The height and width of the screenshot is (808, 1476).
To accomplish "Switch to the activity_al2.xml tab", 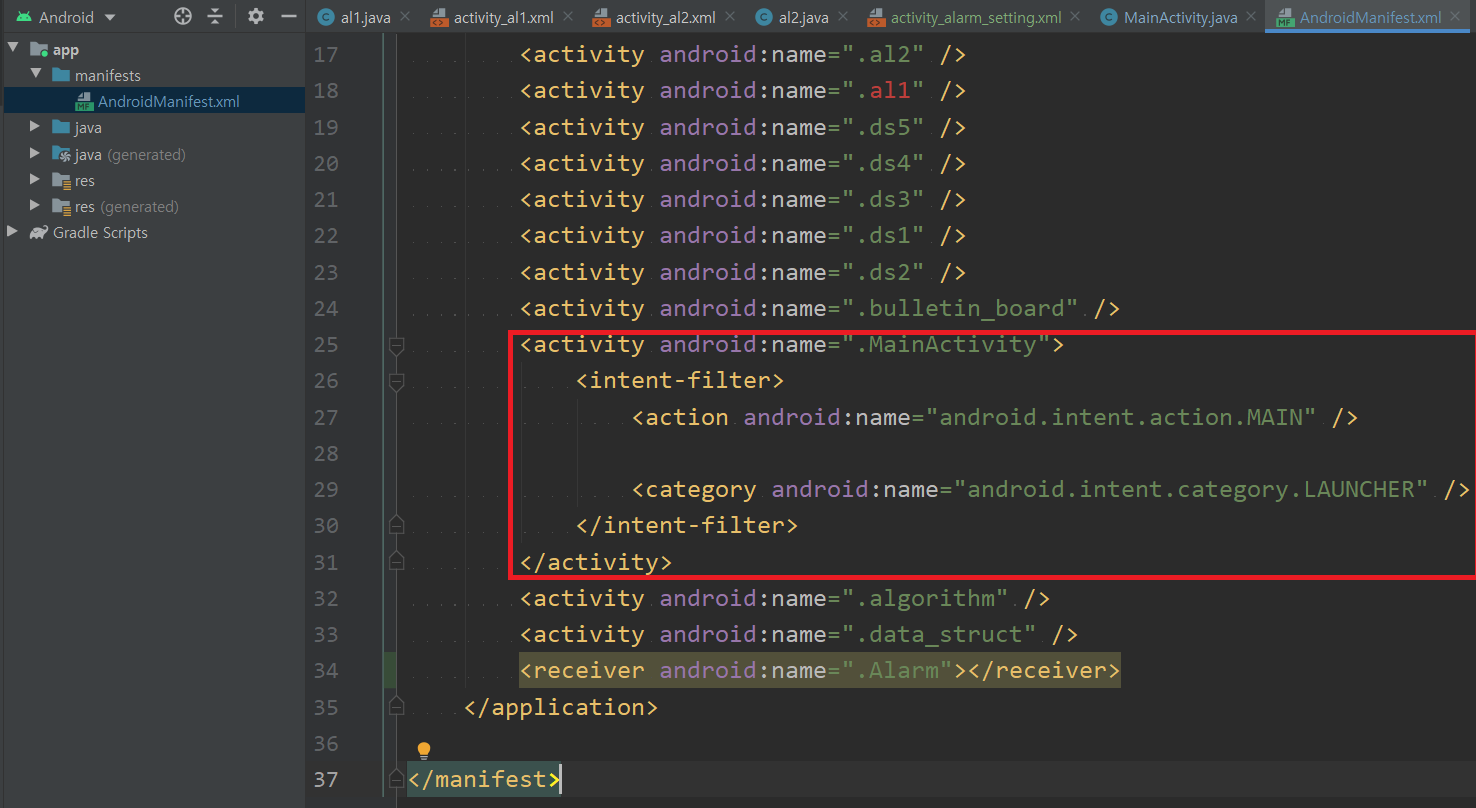I will (x=666, y=17).
